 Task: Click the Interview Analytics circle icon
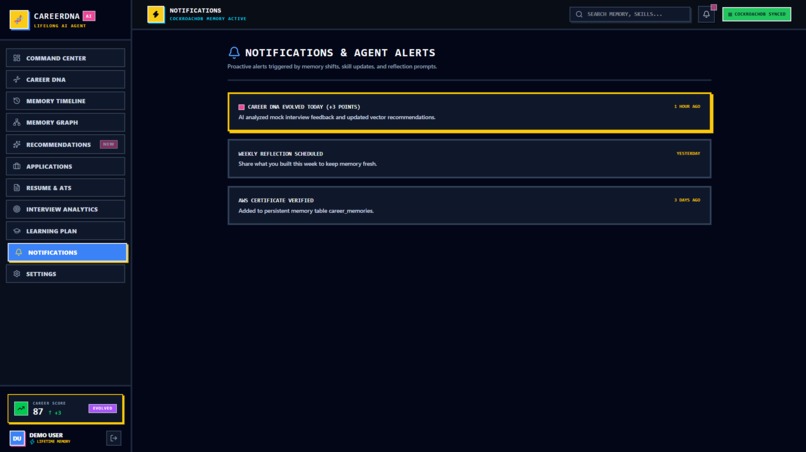17,209
